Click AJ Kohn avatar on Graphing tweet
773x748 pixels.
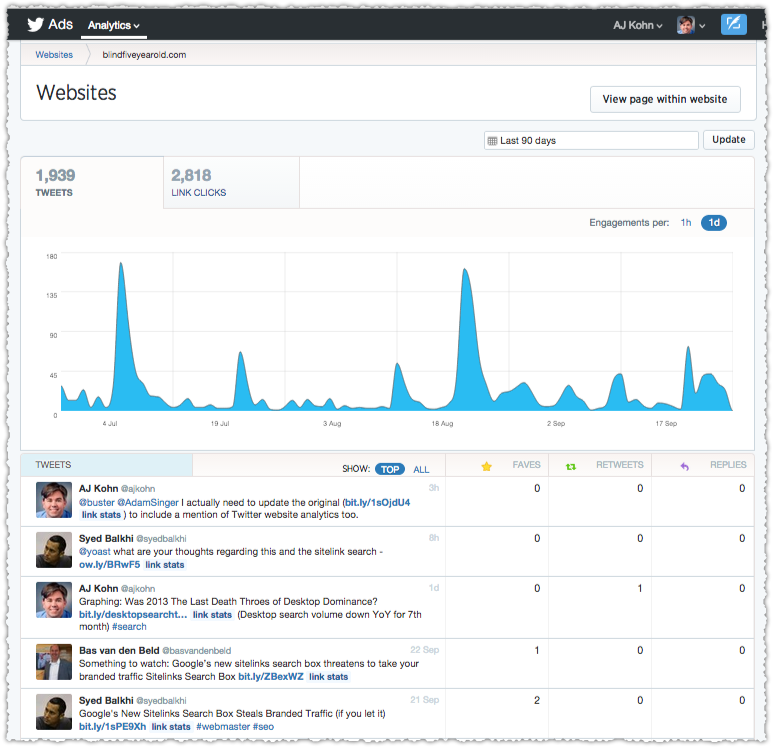[x=54, y=600]
